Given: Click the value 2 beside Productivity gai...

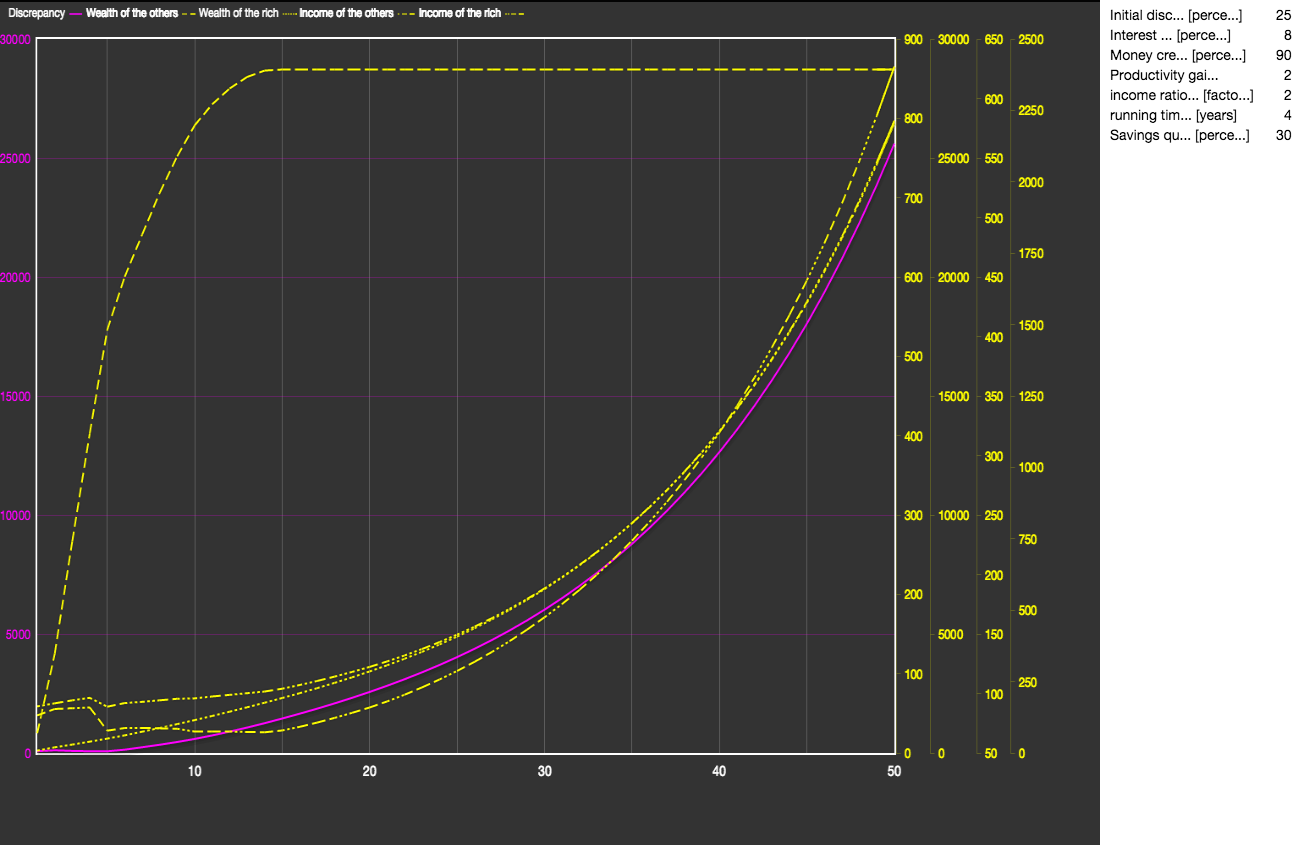Looking at the screenshot, I should coord(1287,75).
